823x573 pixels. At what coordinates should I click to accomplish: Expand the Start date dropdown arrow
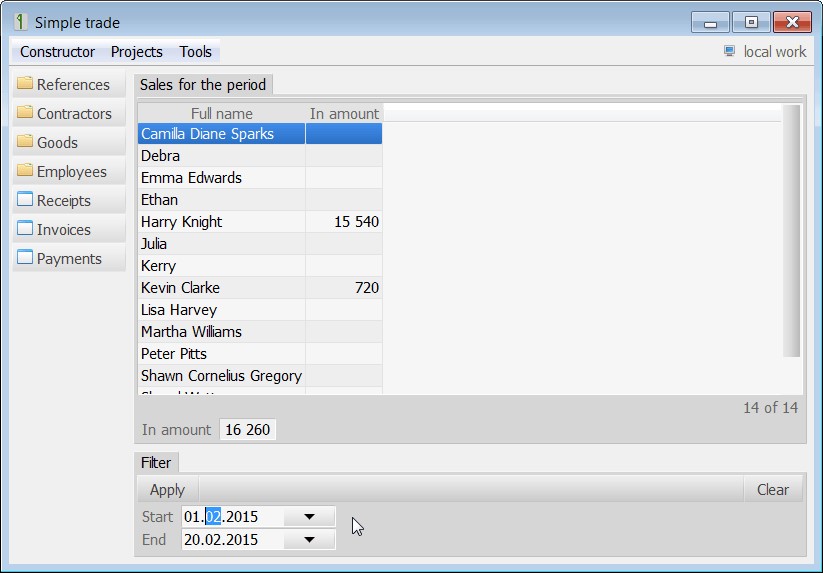tap(309, 517)
